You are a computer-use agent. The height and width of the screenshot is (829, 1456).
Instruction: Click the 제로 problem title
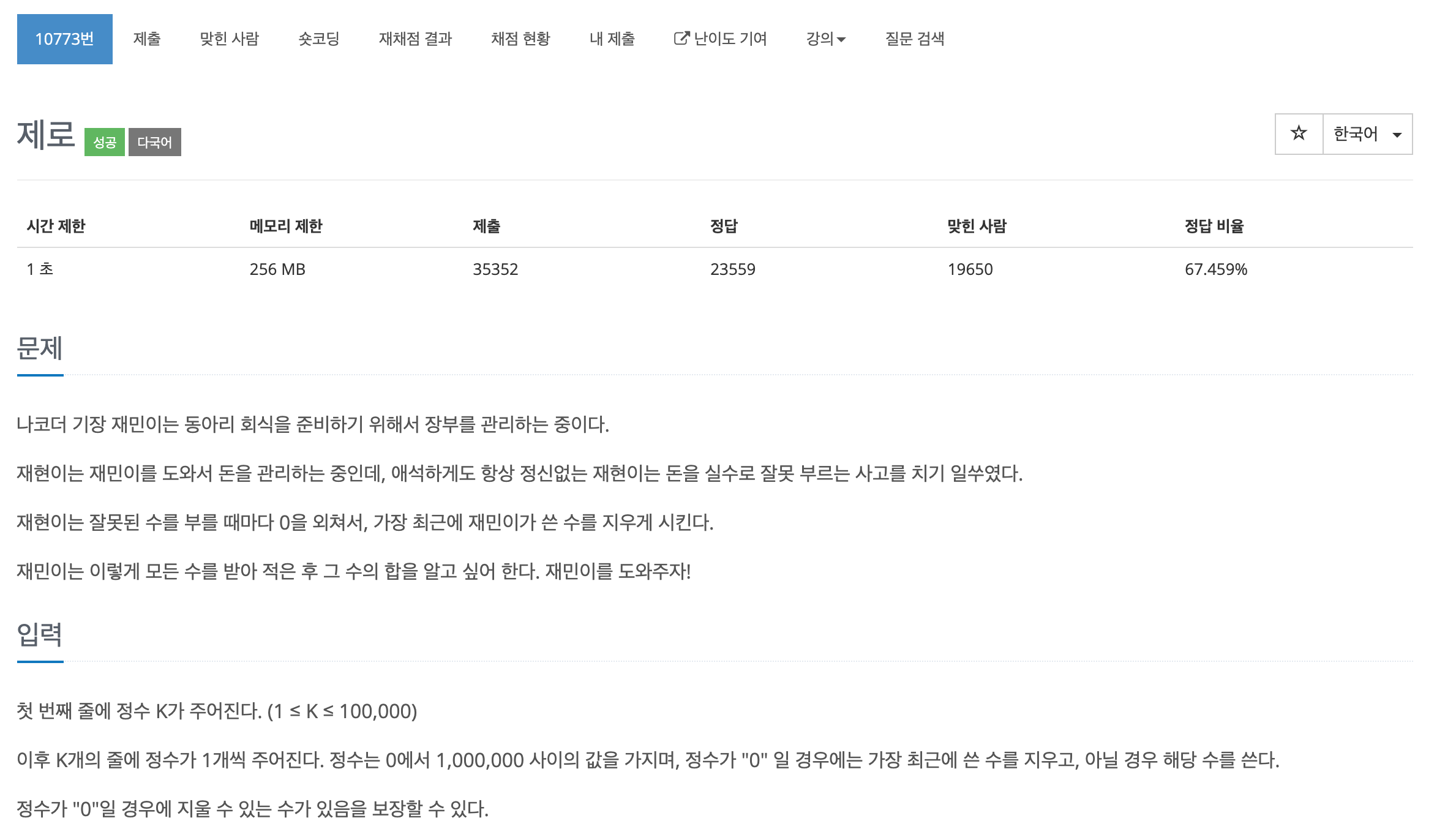point(46,134)
